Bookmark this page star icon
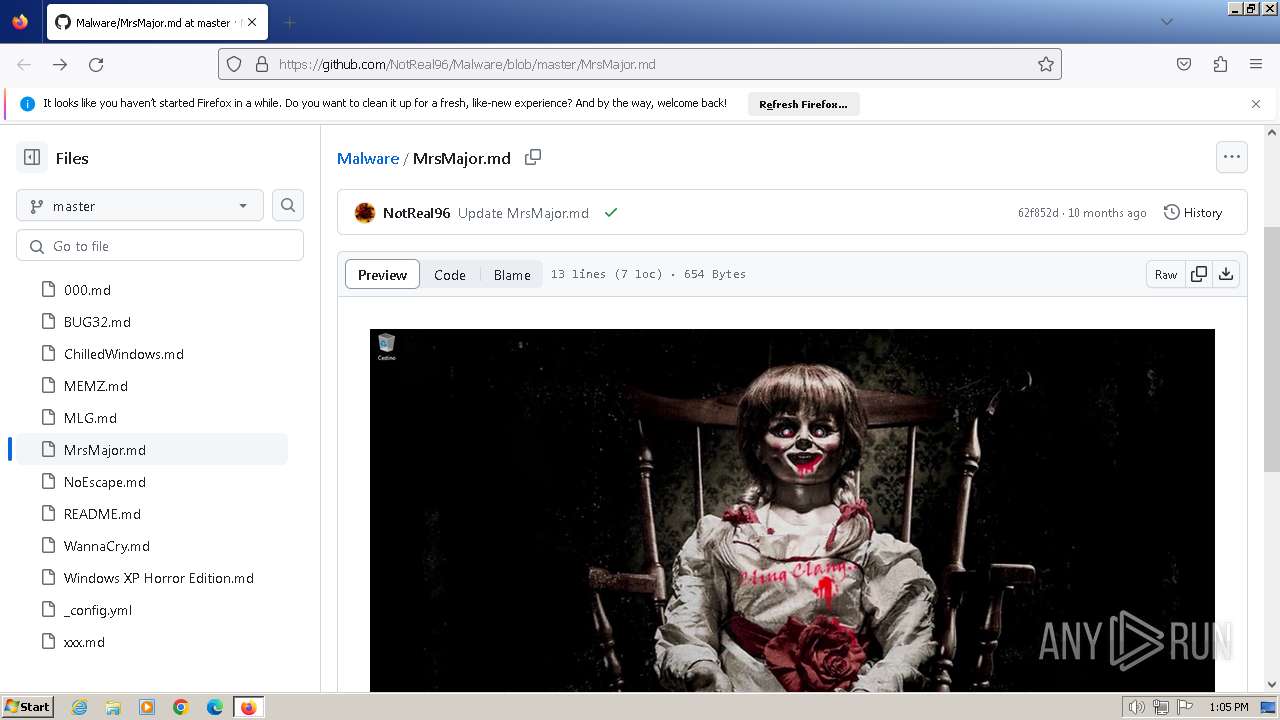This screenshot has width=1280, height=720. 1046,64
